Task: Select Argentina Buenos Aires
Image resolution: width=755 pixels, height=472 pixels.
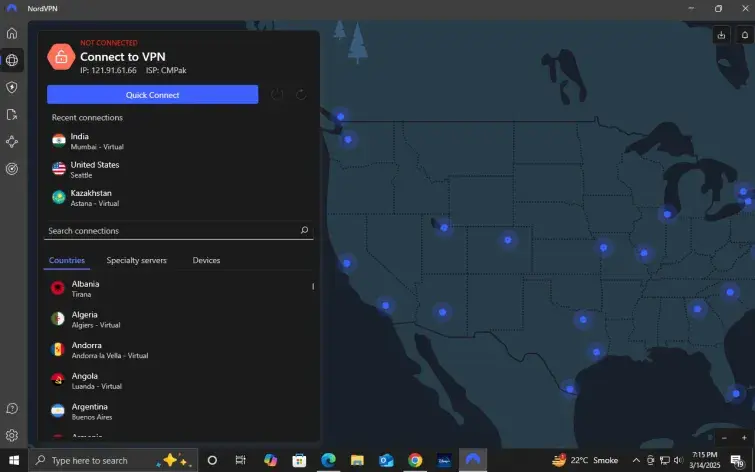Action: (178, 411)
